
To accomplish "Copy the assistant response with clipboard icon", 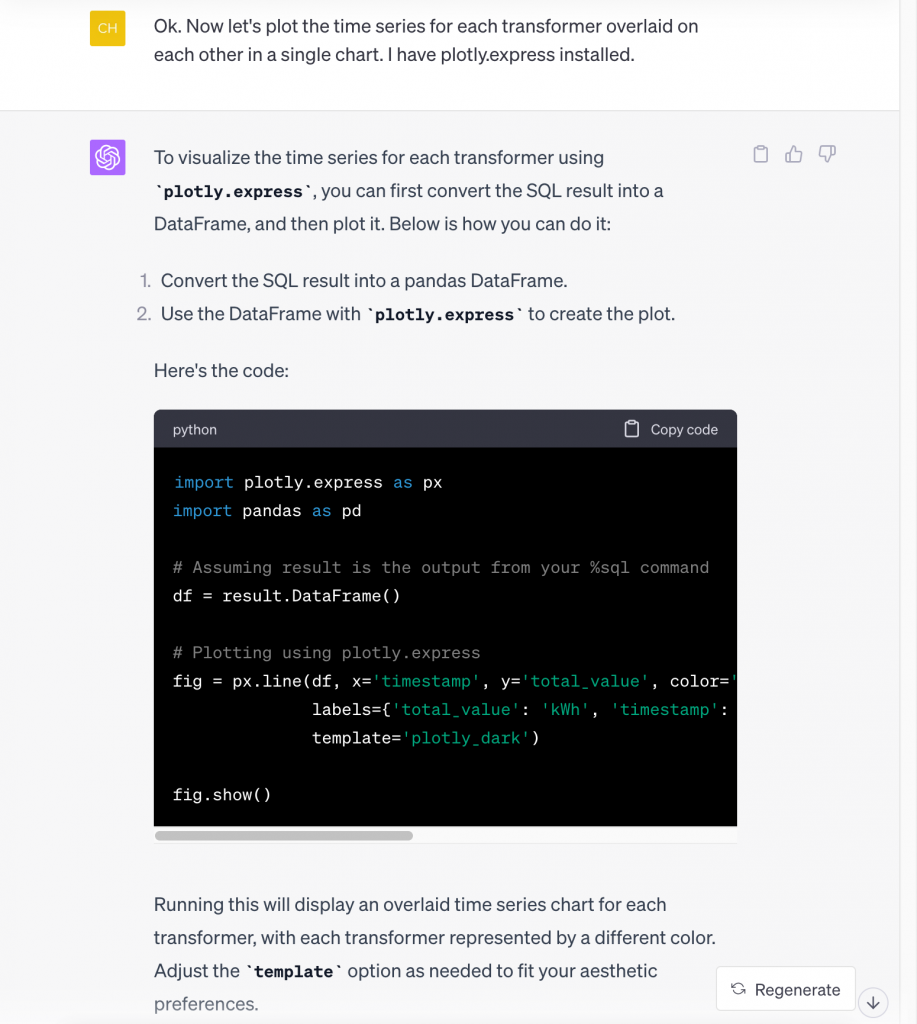I will (760, 154).
